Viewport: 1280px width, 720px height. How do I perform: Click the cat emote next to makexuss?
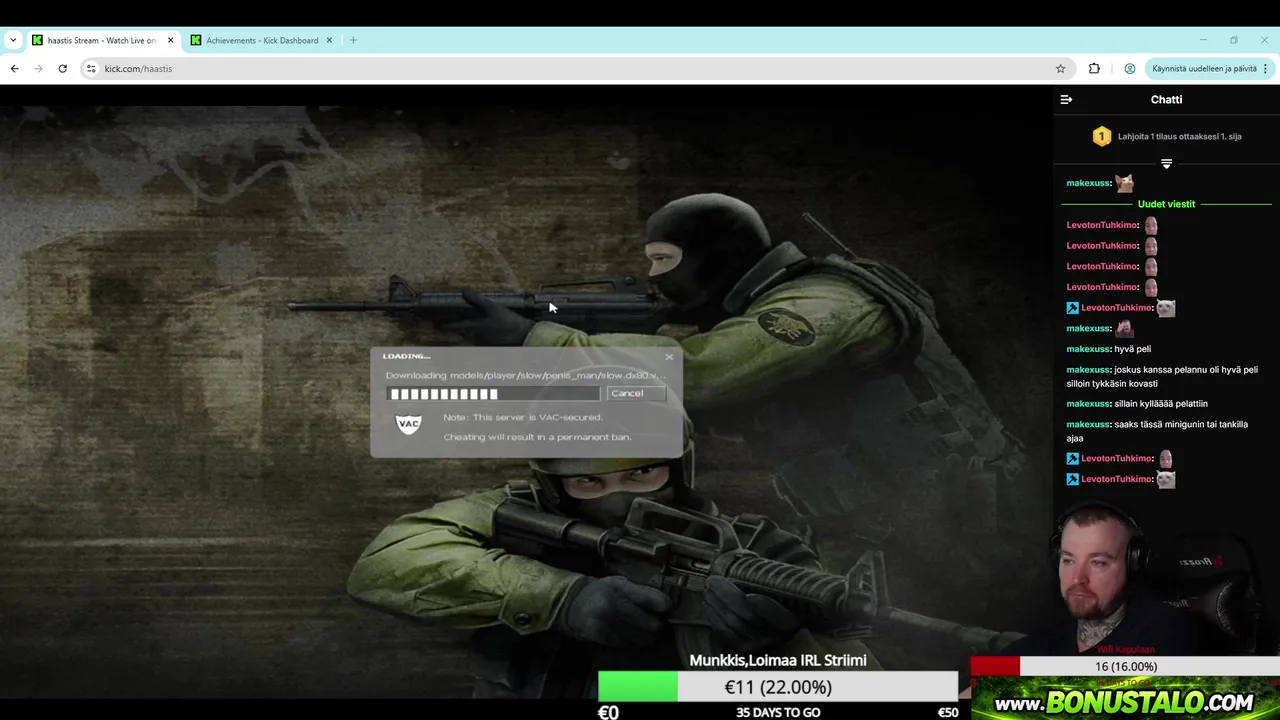[1125, 183]
